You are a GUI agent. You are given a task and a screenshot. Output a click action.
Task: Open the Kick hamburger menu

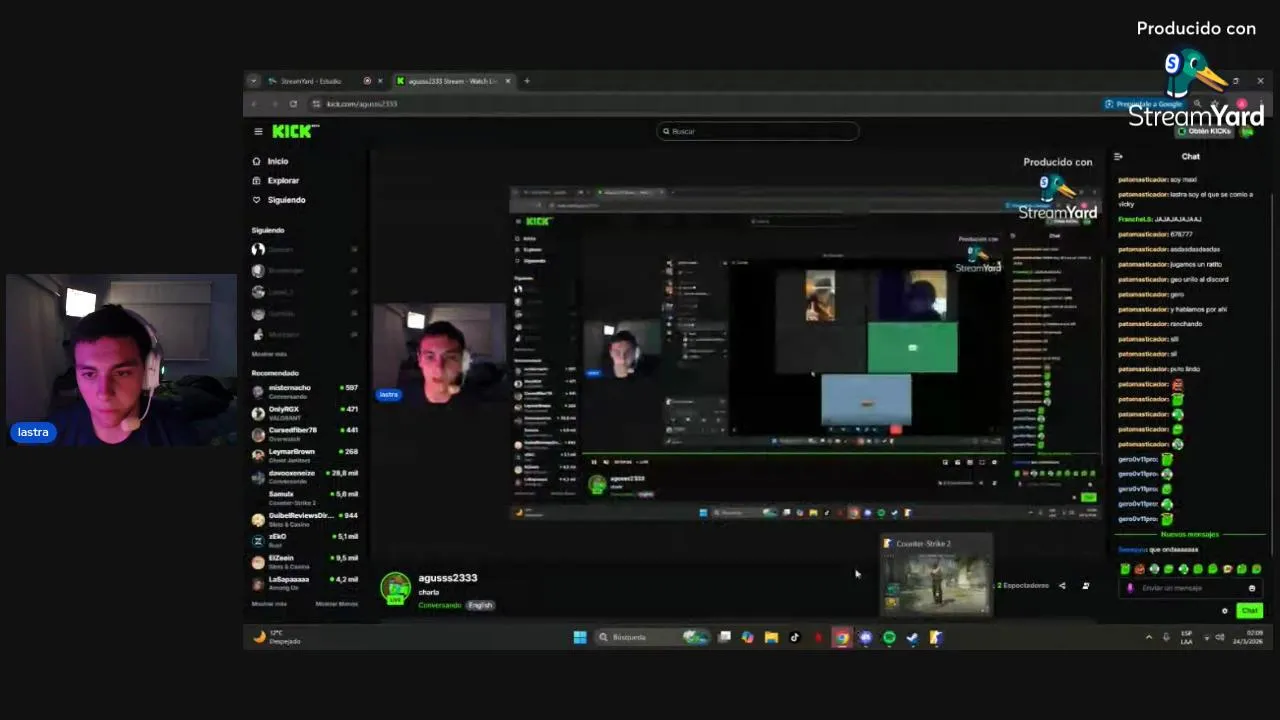(x=258, y=131)
